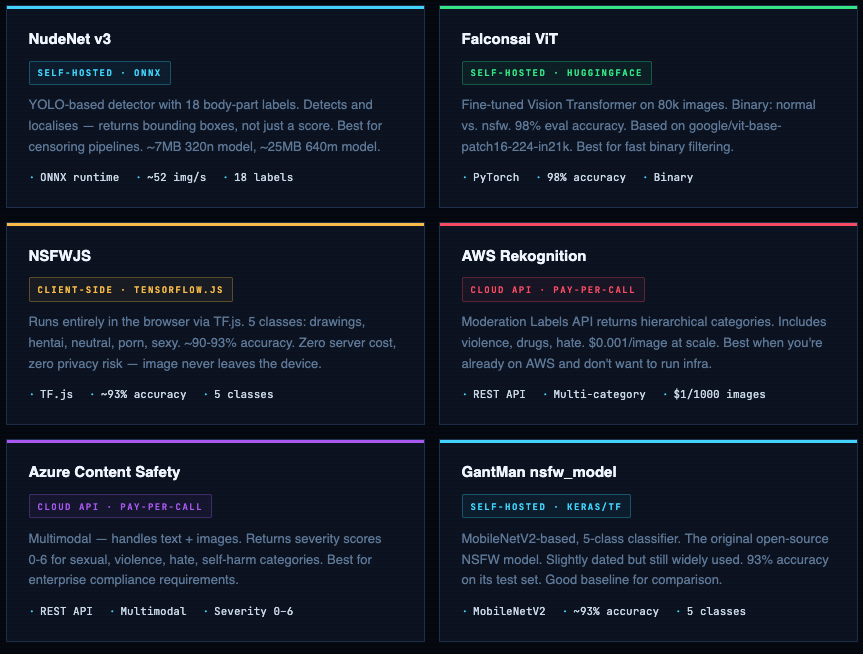Click the PyTorch tag in Falconsai card
863x654 pixels.
click(498, 177)
